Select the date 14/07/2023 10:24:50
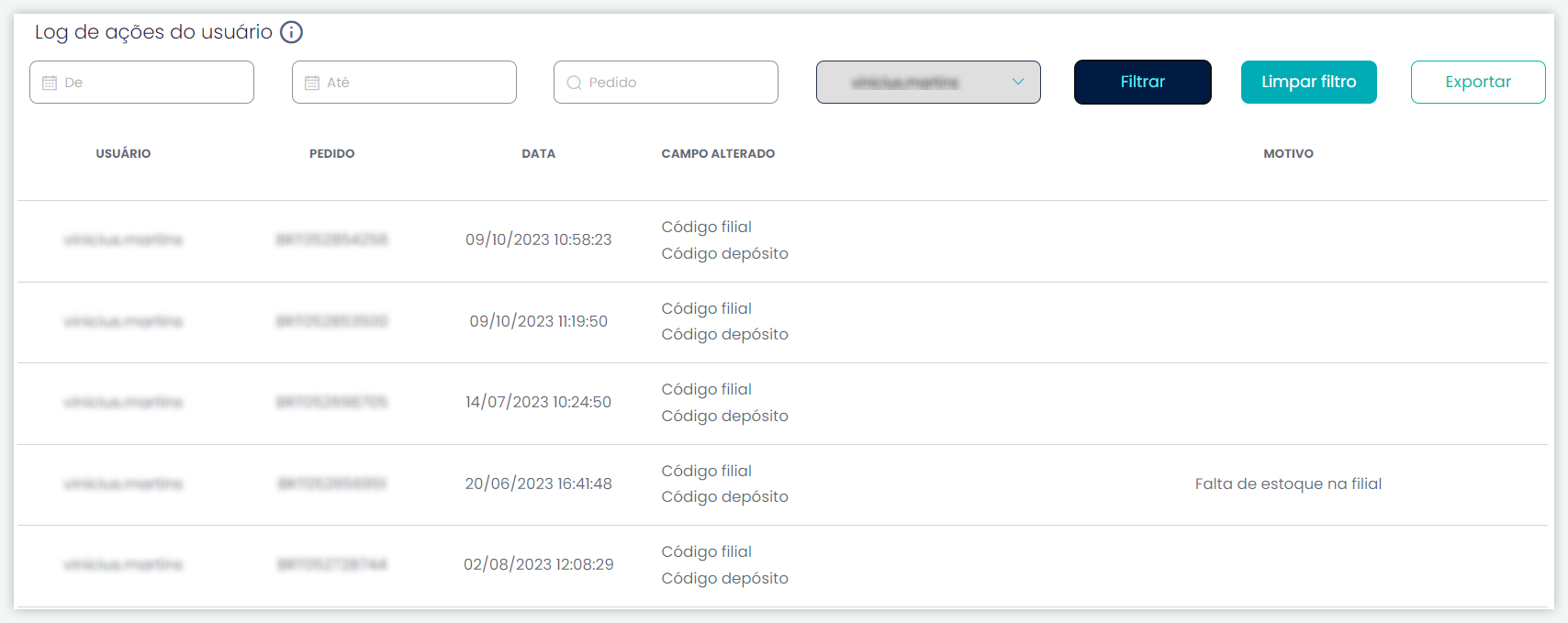 [x=539, y=402]
